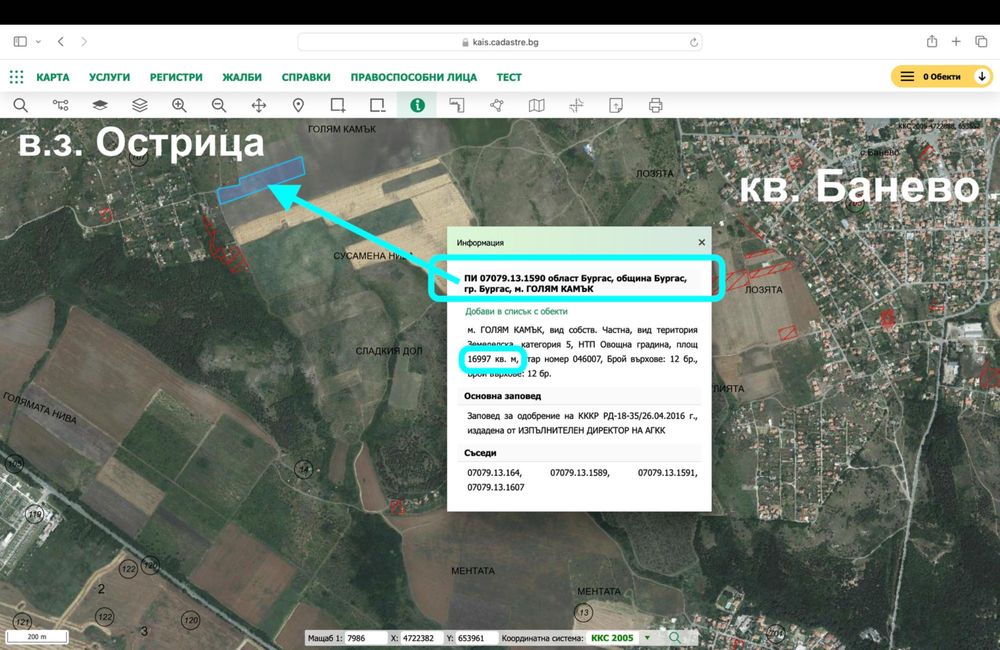Open Safari share sheet icon
Screen dimensions: 1000x650
[932, 41]
